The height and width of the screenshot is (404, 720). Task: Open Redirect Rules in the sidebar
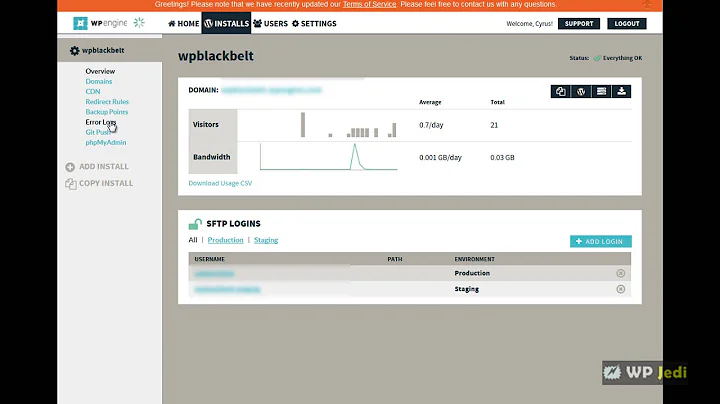point(107,101)
